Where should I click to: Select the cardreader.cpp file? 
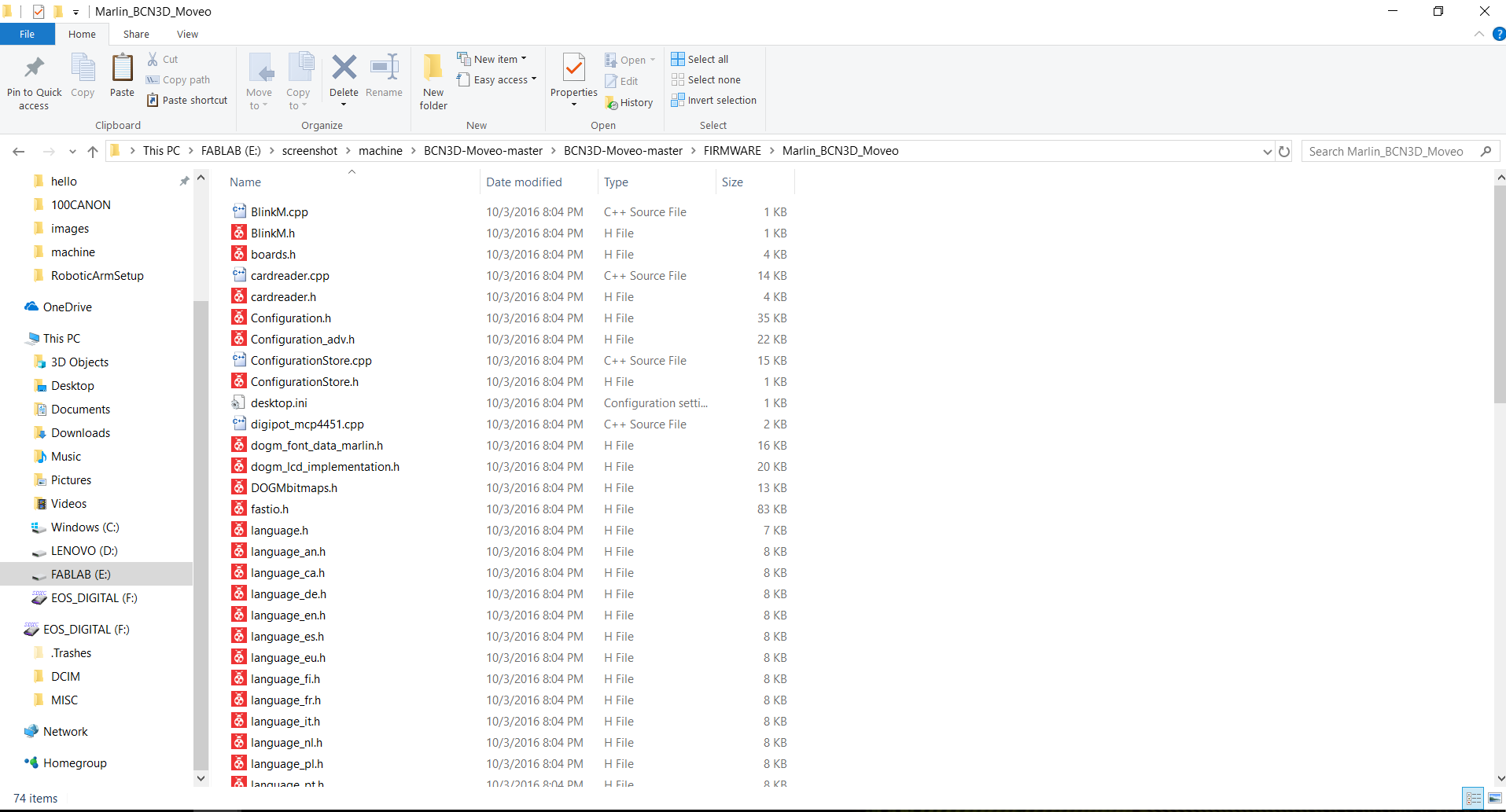290,275
